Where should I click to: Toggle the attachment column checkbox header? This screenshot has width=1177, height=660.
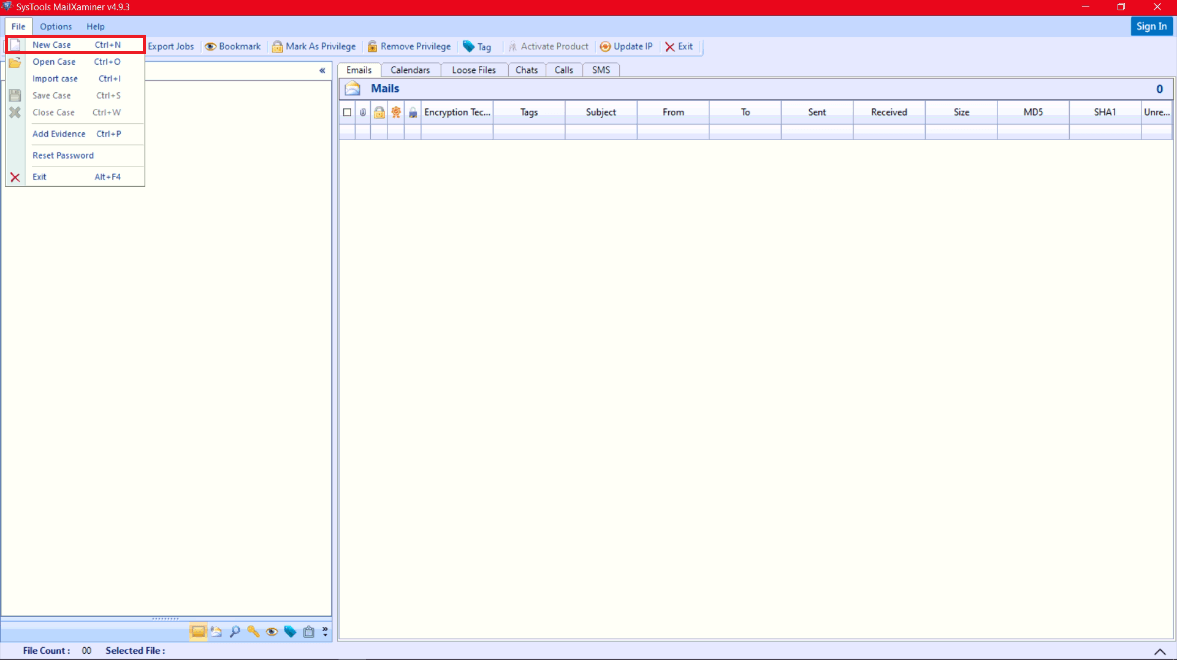point(361,112)
